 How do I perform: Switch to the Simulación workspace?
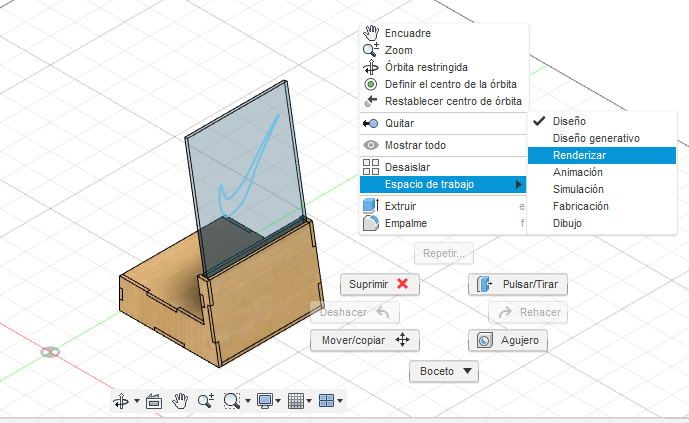tap(602, 189)
